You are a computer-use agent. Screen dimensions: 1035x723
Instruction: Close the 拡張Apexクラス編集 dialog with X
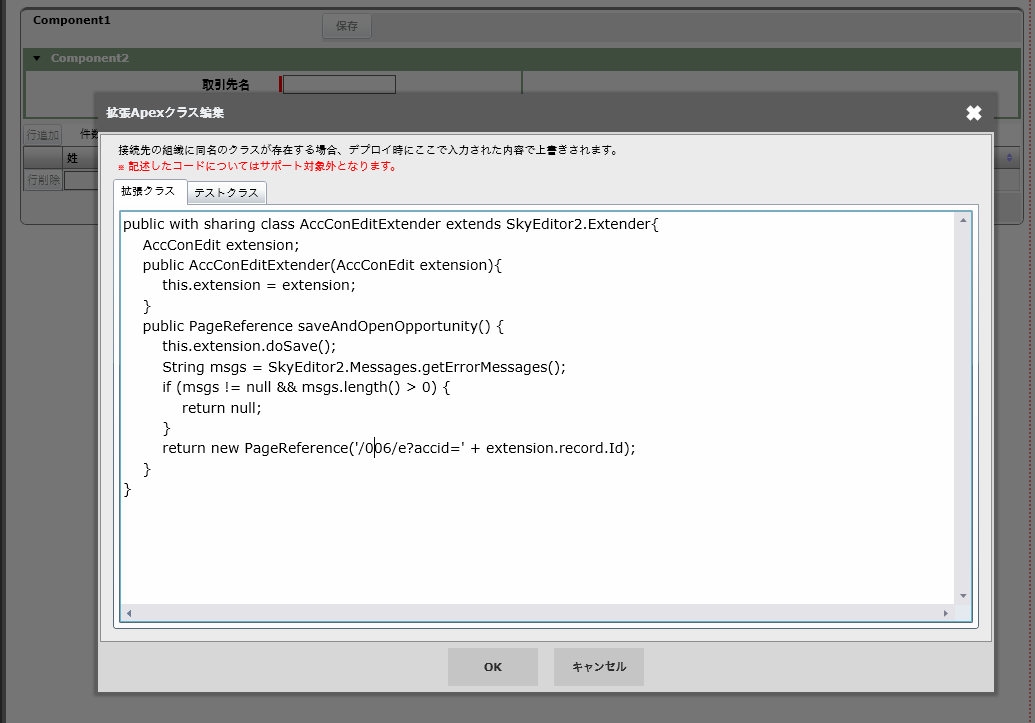click(x=974, y=113)
